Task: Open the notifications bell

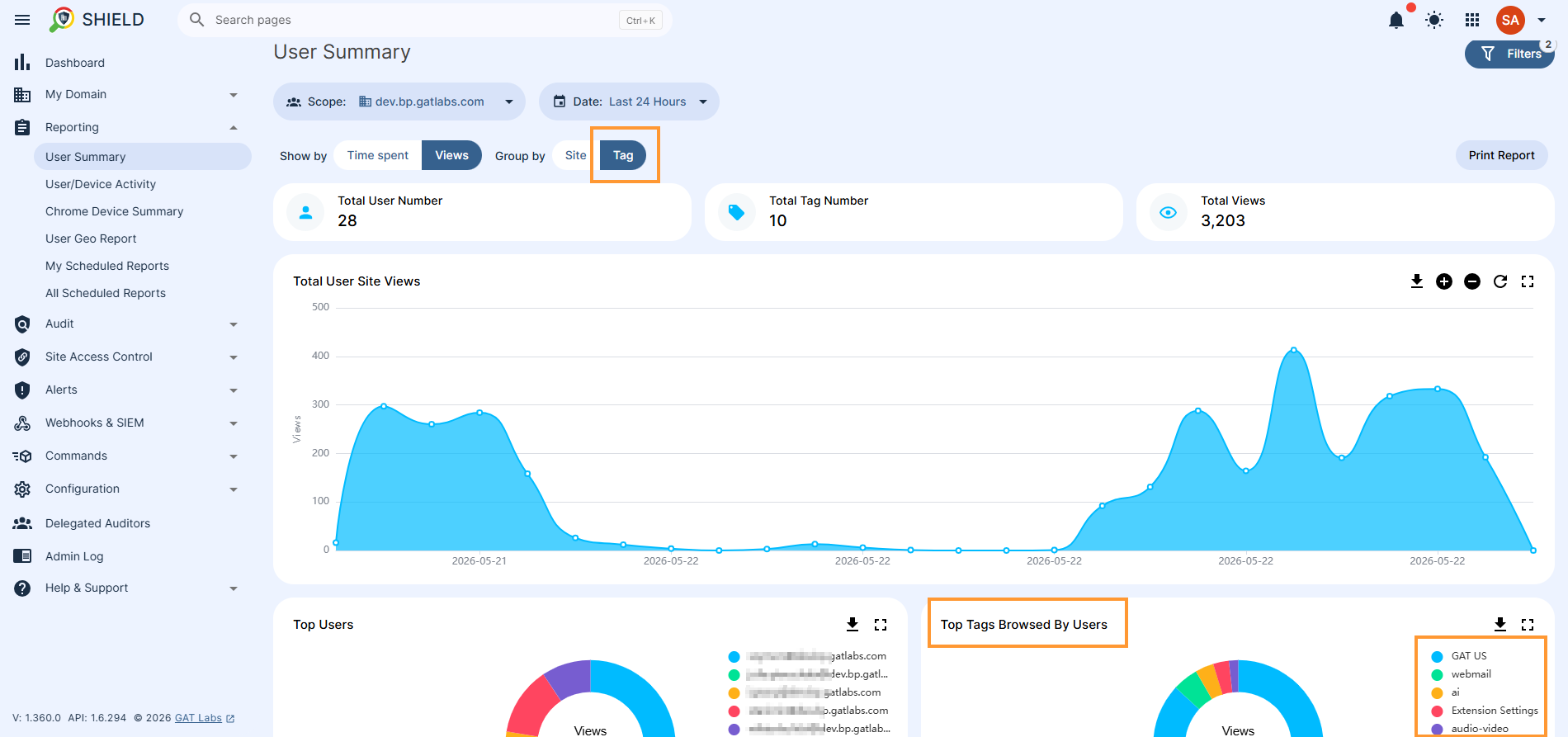Action: (x=1396, y=20)
